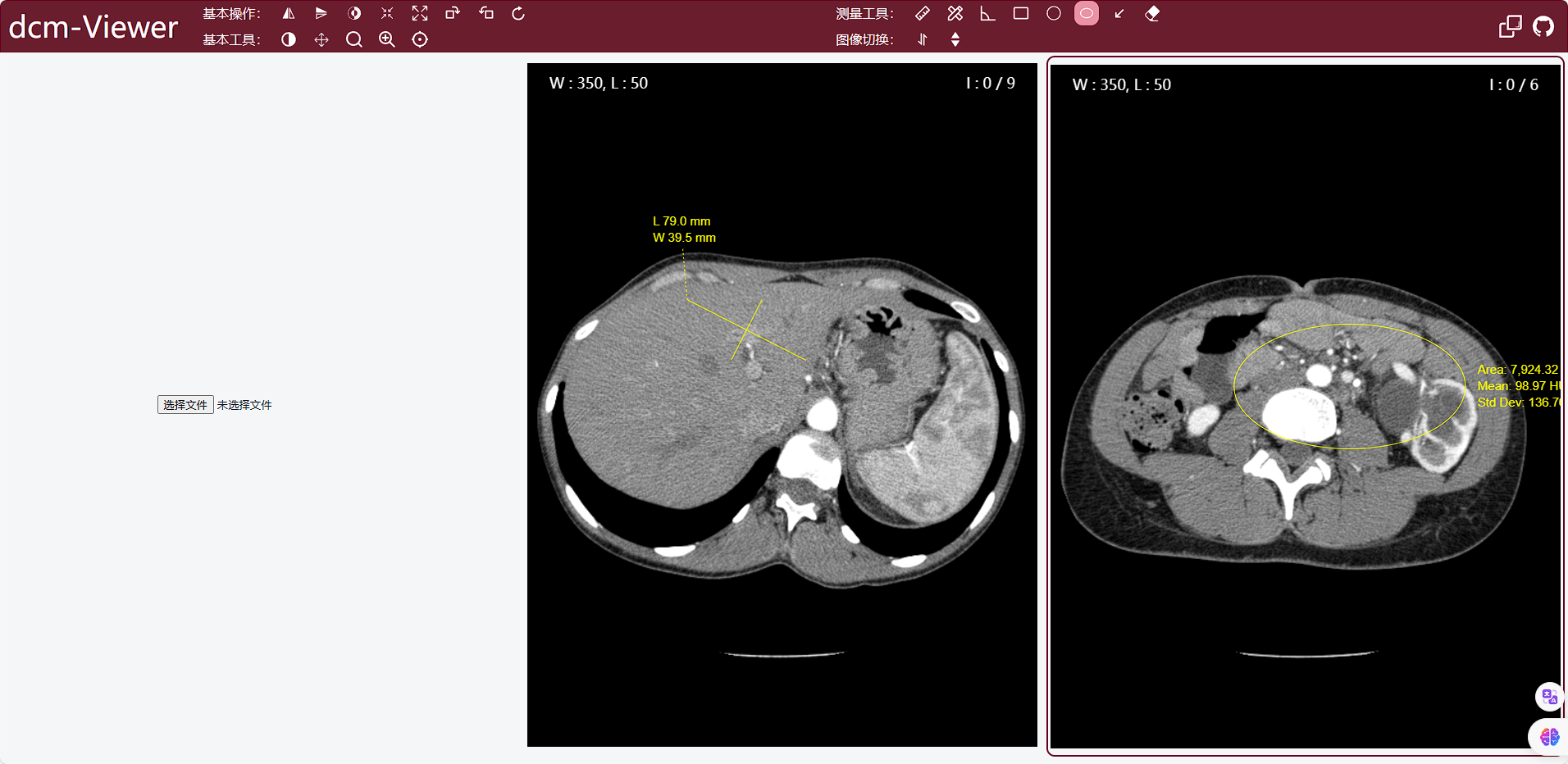Select the magnifier glass tool

pyautogui.click(x=354, y=39)
